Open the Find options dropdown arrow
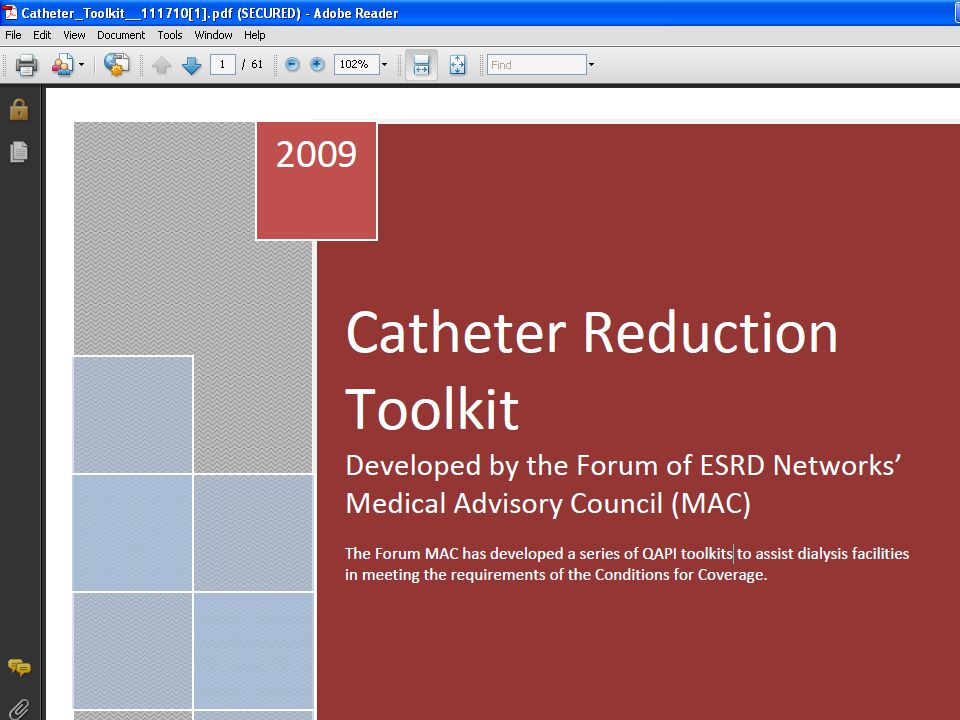Screen dimensions: 960x720 tap(591, 64)
